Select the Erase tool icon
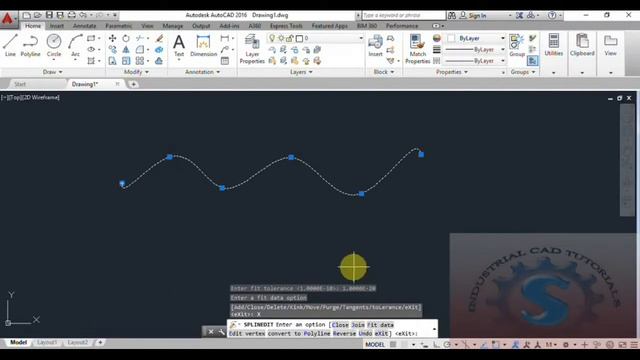Screen dimensions: 640x360 click(159, 38)
